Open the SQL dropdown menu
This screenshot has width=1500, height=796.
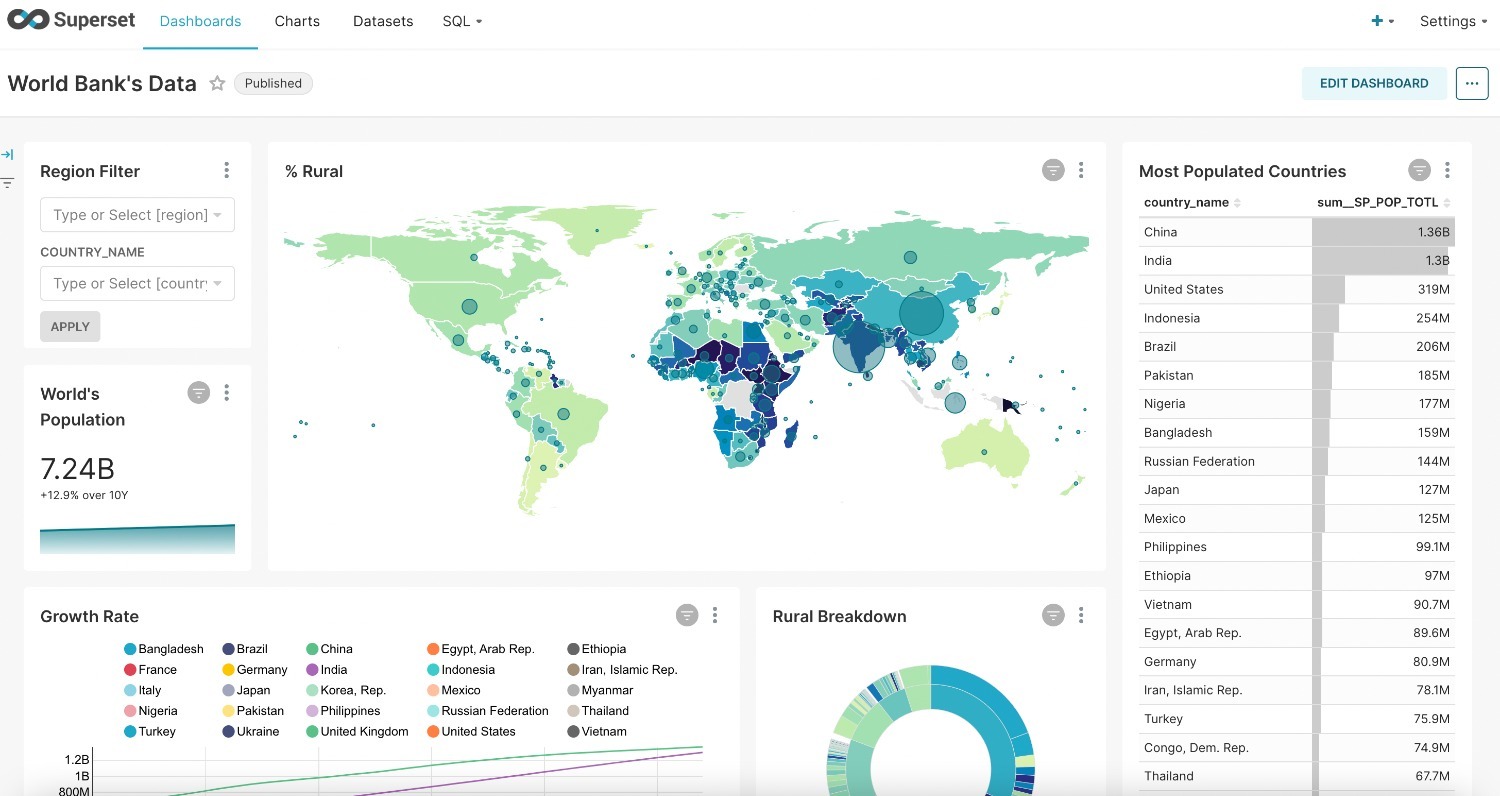462,21
